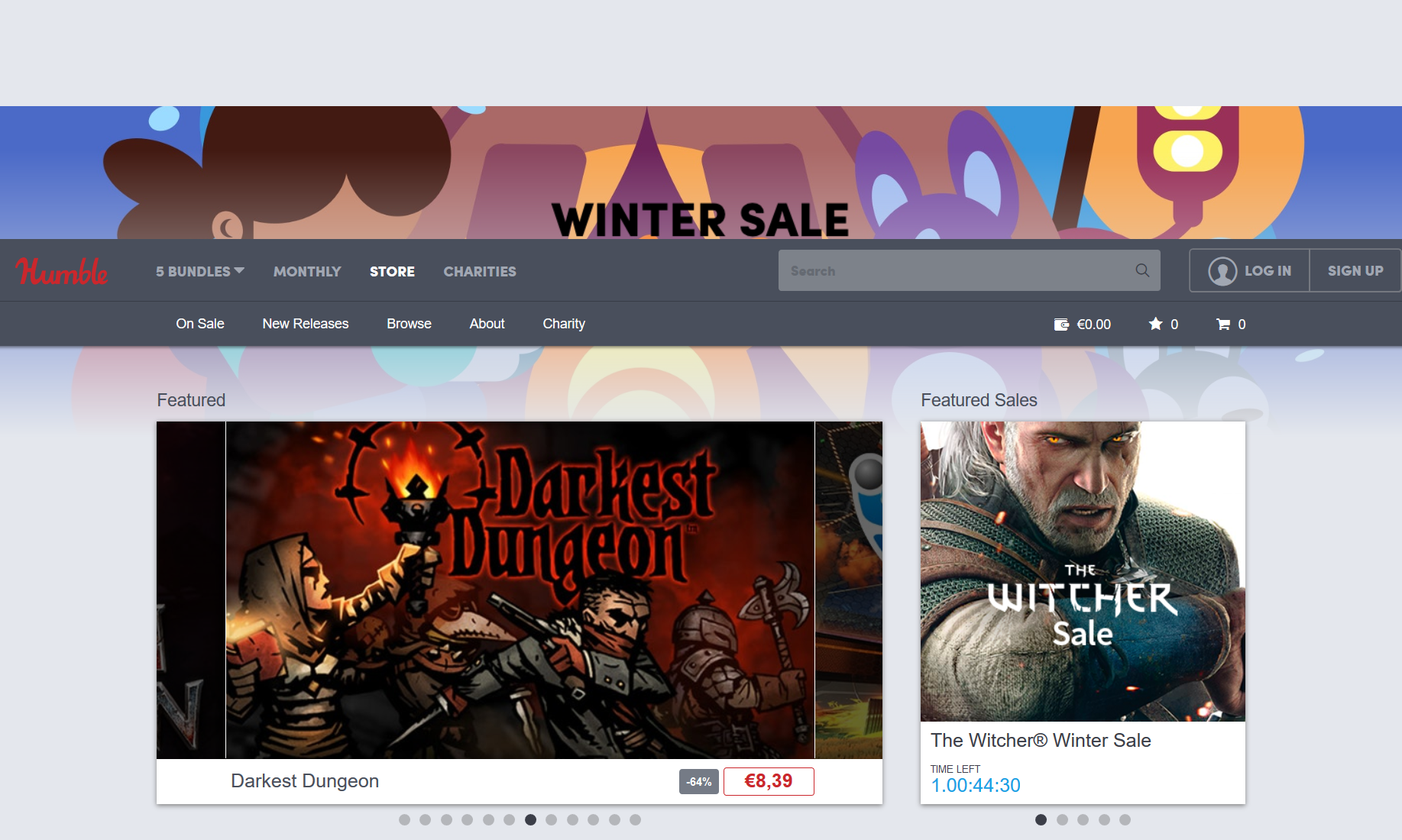Click the Darkest Dungeon title link
Screen dimensions: 1402x840
coord(305,780)
